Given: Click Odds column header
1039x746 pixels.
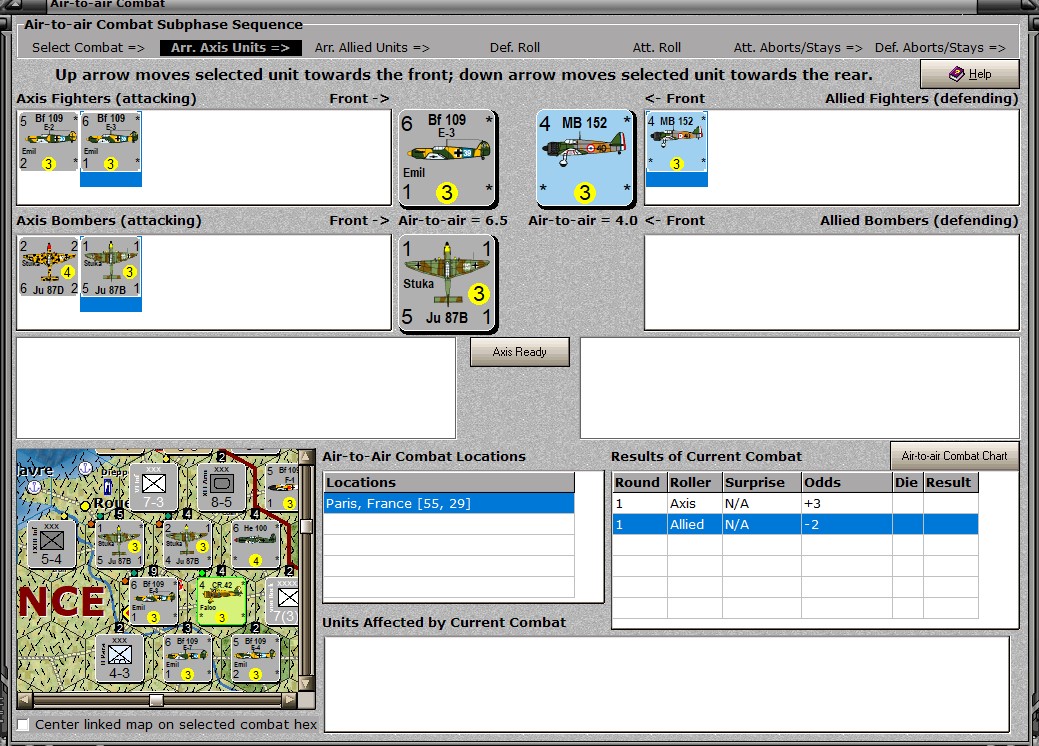Looking at the screenshot, I should [847, 482].
